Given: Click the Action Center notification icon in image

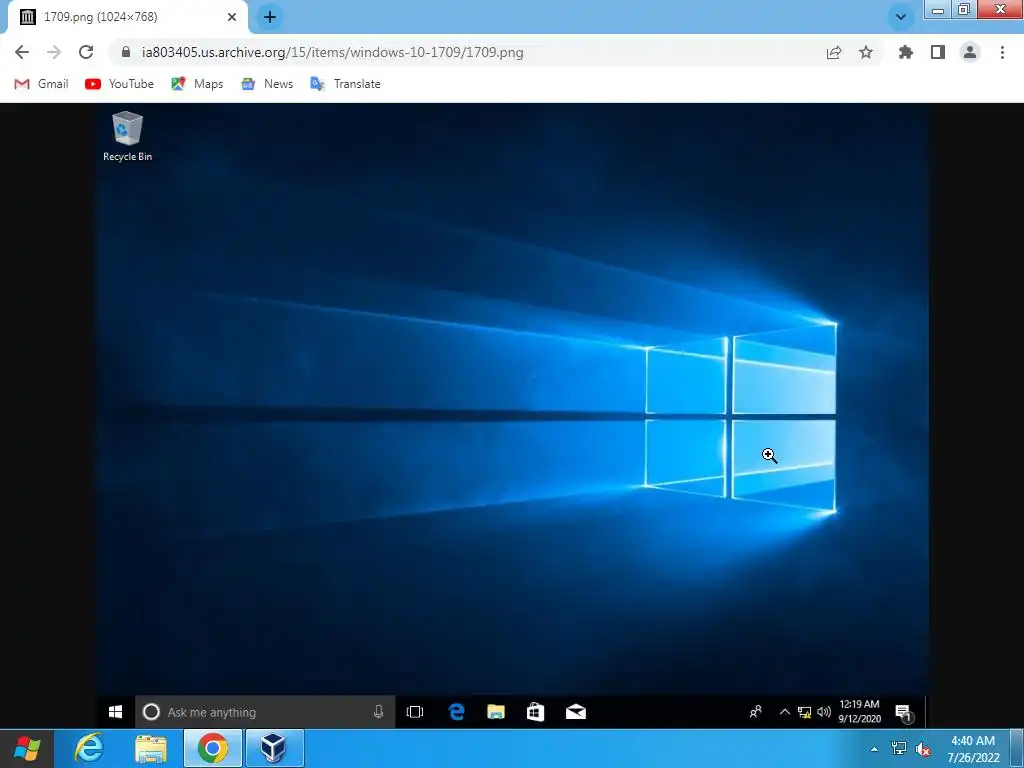Looking at the screenshot, I should click(x=904, y=712).
